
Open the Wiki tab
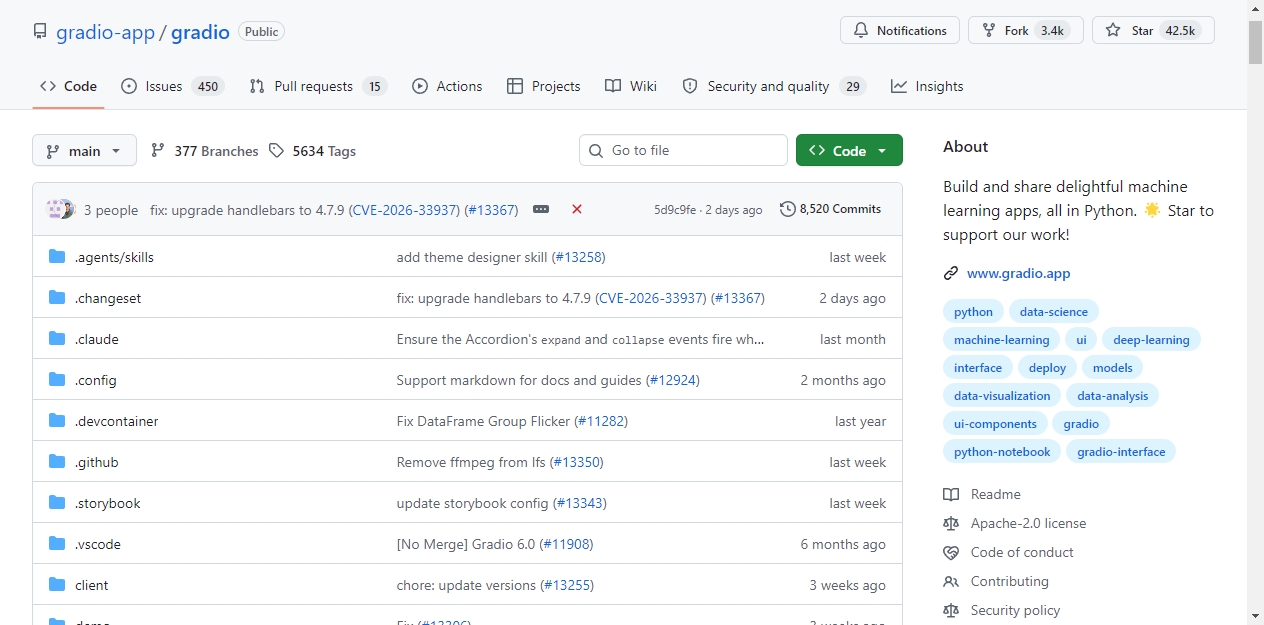tap(631, 86)
